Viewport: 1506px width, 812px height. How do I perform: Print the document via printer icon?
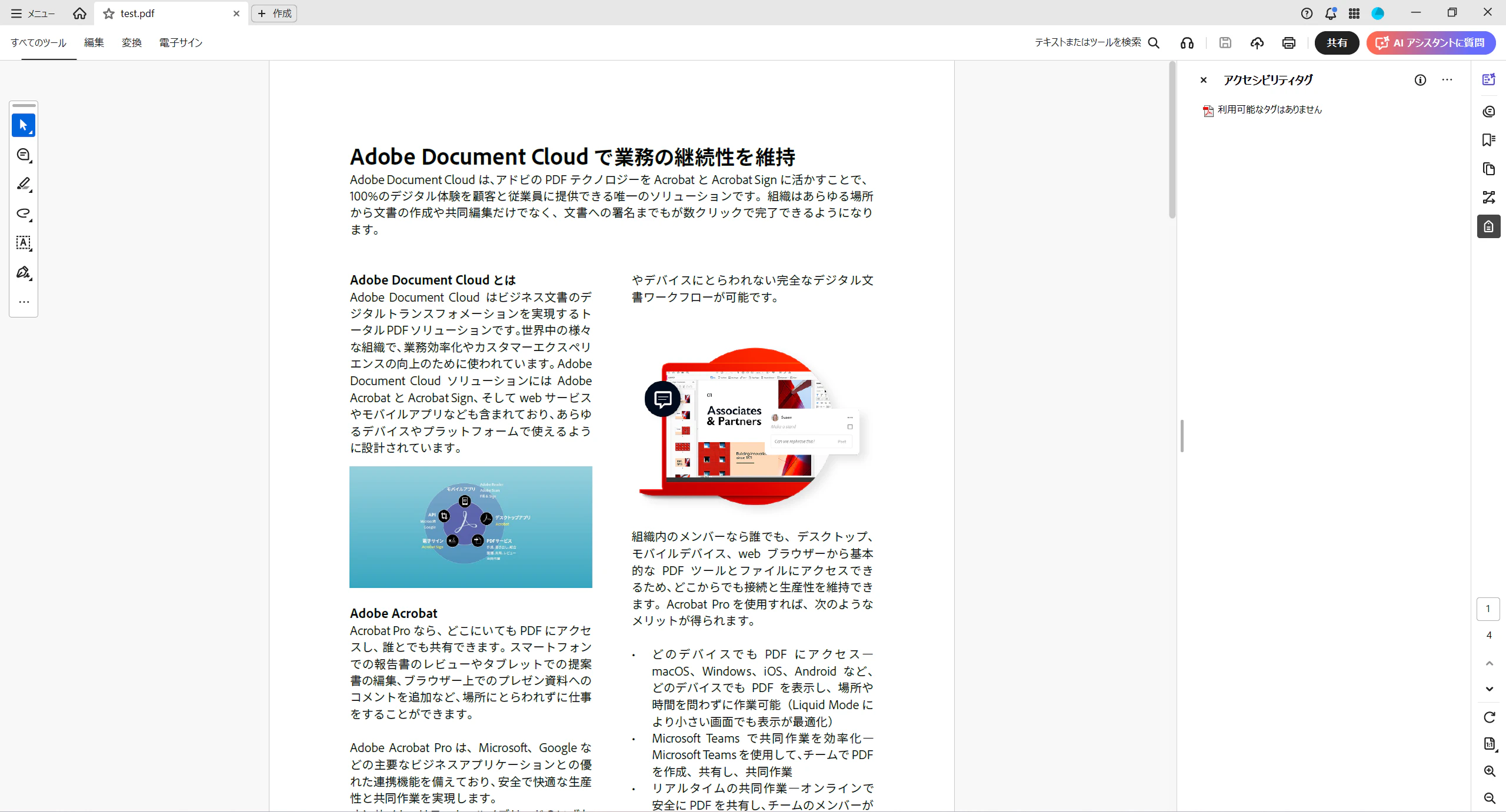[x=1289, y=42]
